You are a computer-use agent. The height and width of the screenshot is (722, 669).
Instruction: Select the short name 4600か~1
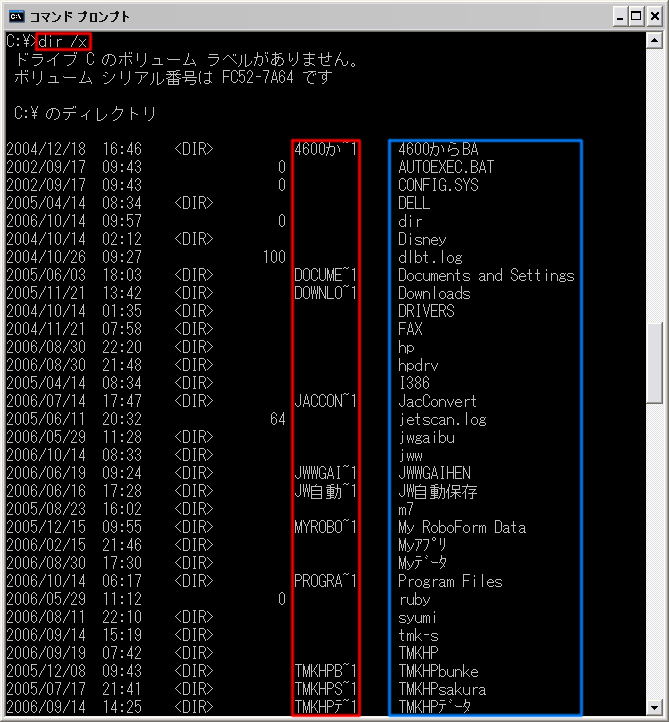point(326,149)
